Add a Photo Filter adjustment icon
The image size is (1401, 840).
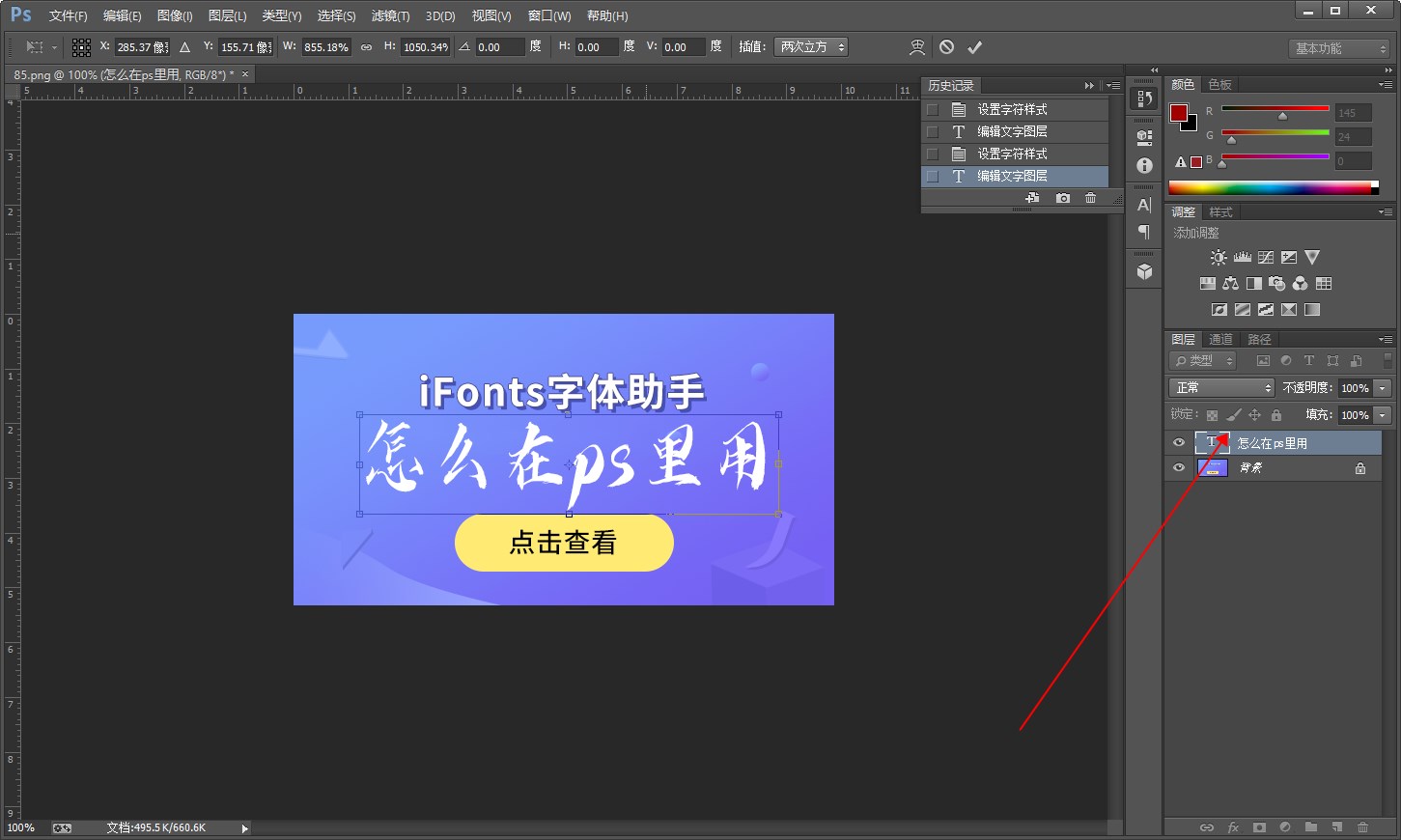point(1276,284)
